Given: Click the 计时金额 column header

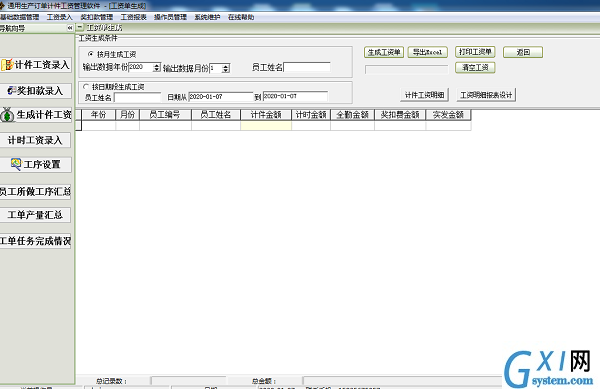Looking at the screenshot, I should click(x=311, y=115).
